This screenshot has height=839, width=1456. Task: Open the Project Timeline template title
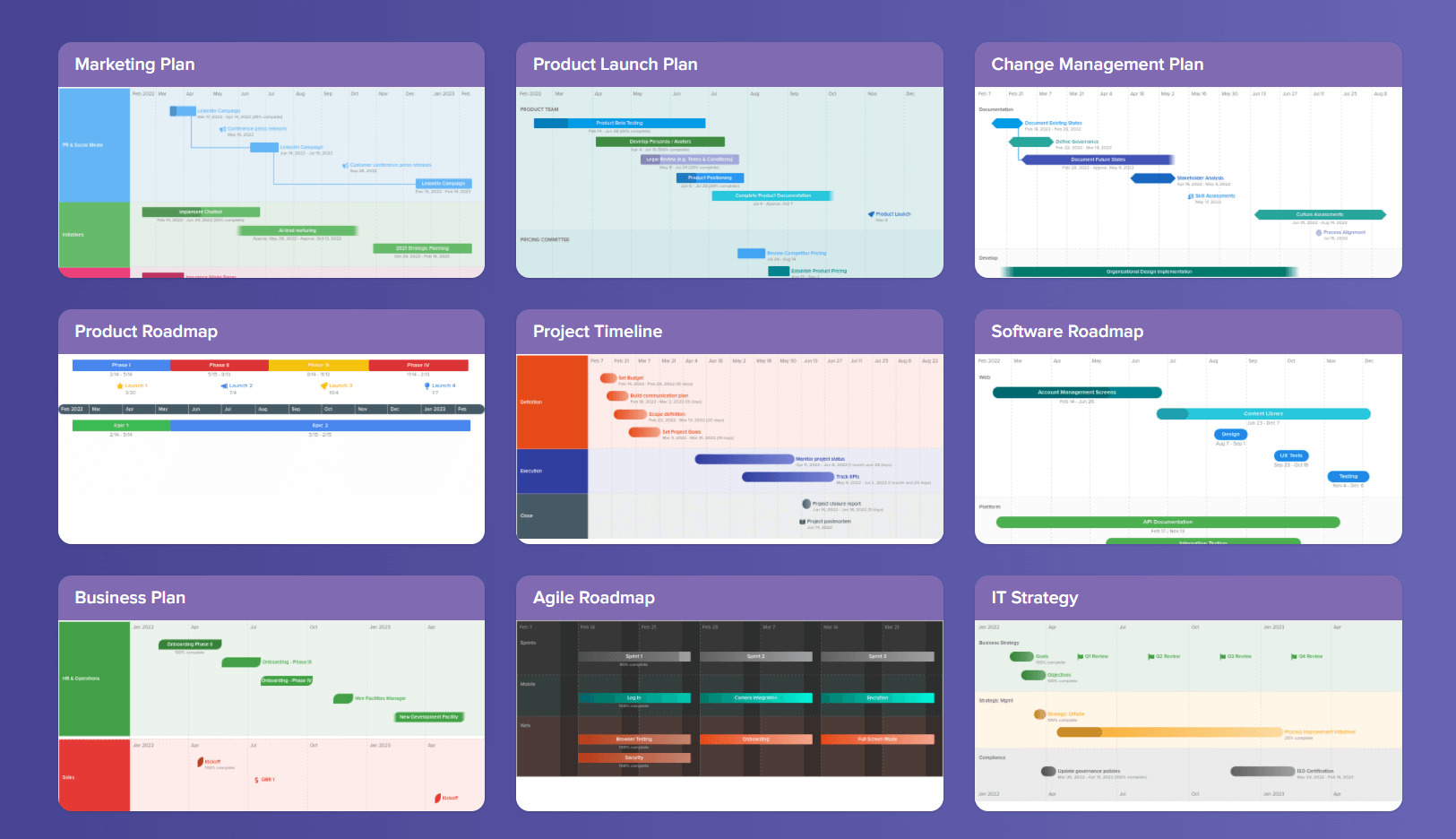pyautogui.click(x=598, y=332)
